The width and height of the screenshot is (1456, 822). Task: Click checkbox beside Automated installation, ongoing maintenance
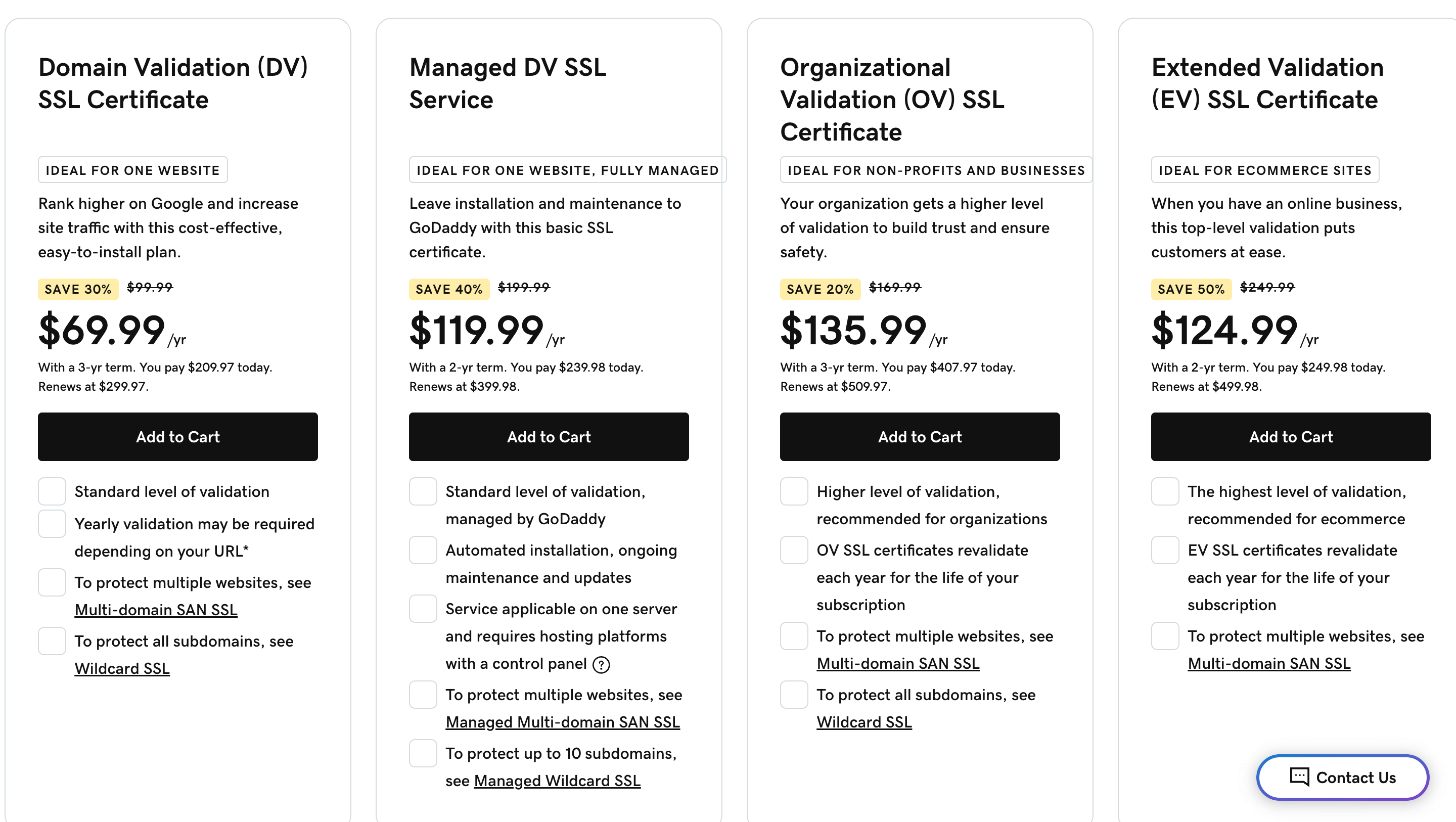[x=423, y=550]
